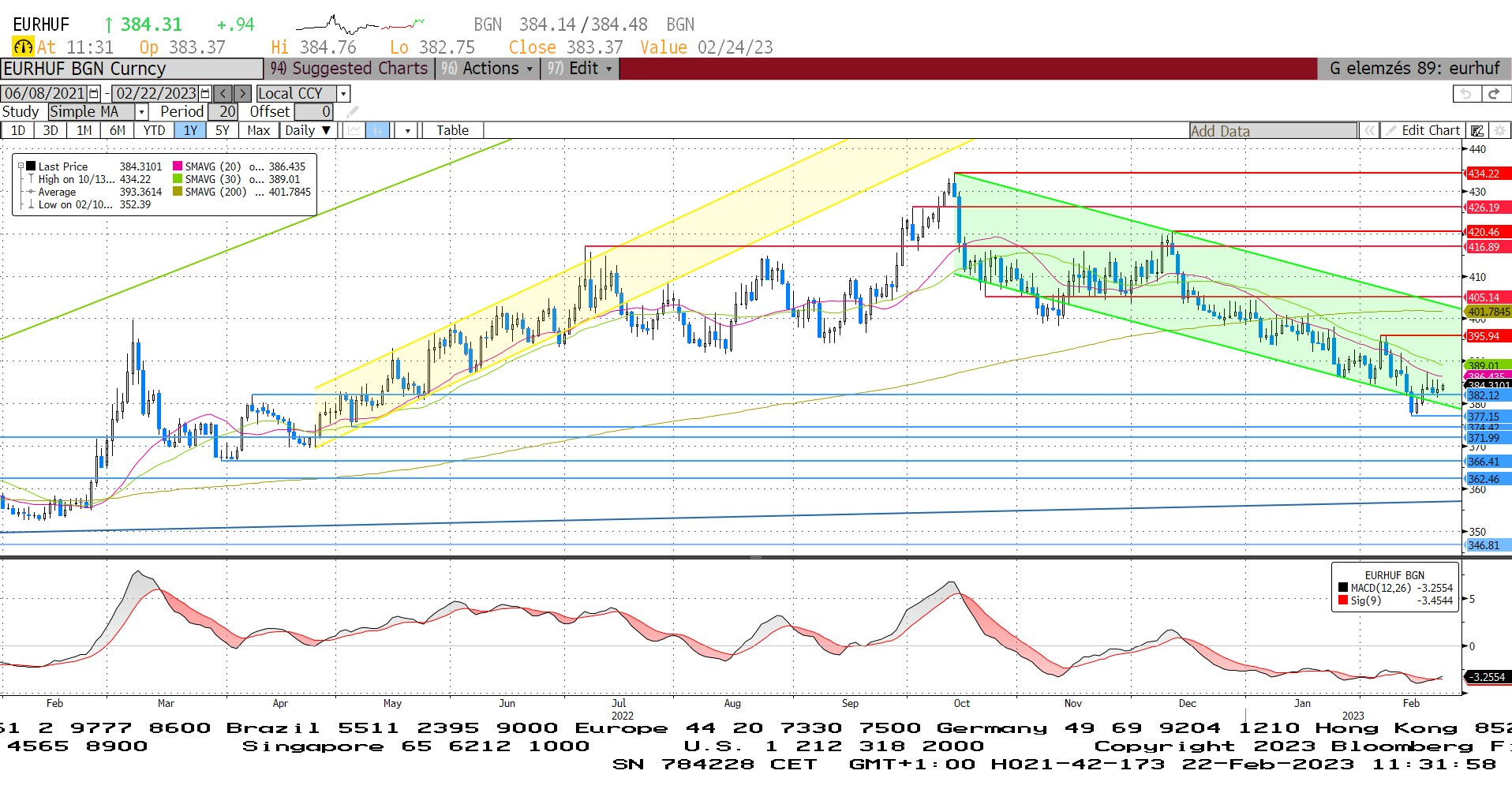The width and height of the screenshot is (1512, 808).
Task: Click the Edit Chart button
Action: (x=1429, y=130)
